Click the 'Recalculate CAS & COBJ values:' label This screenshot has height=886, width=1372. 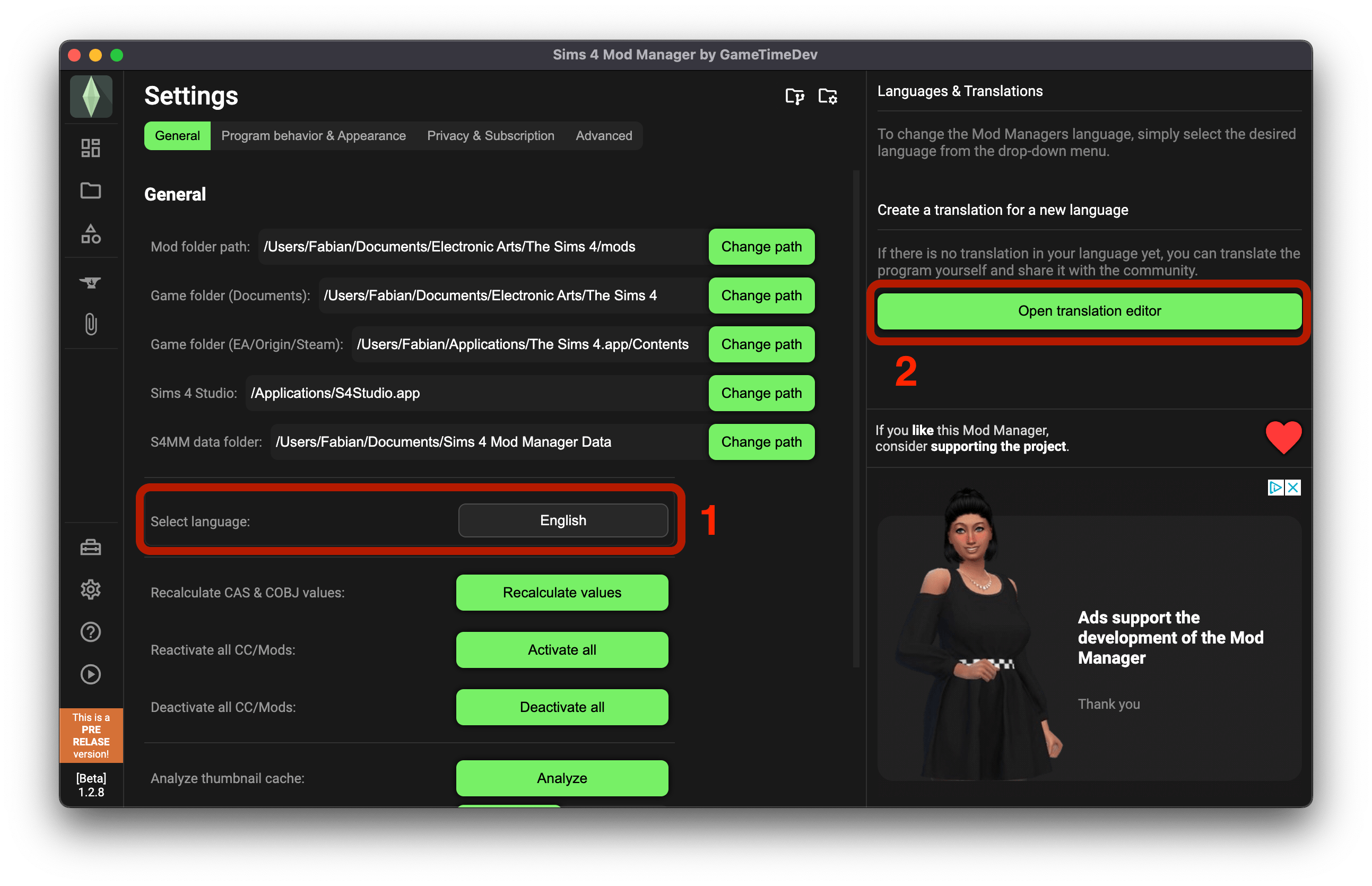coord(247,593)
